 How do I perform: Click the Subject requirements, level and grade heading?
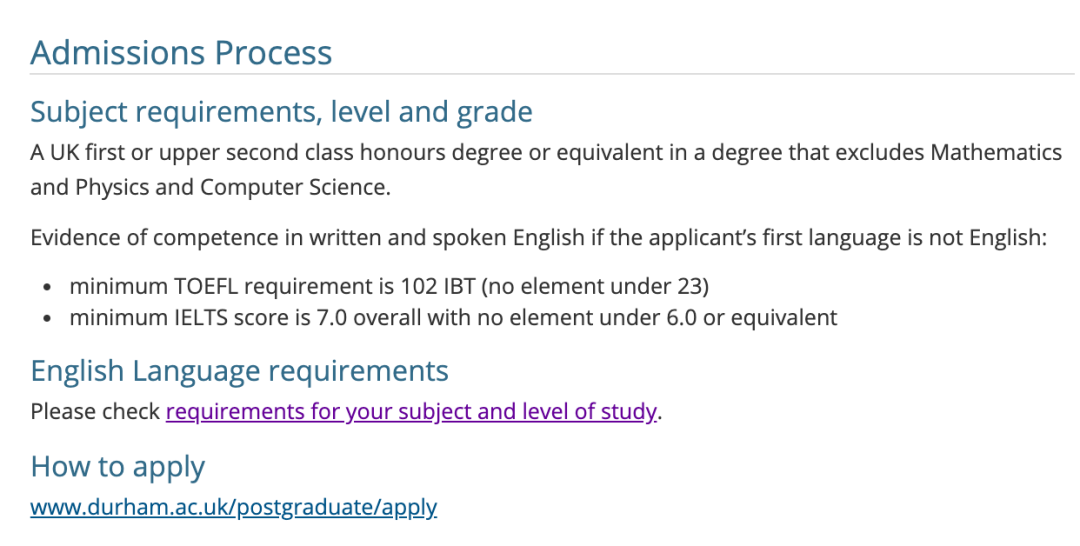pos(281,112)
